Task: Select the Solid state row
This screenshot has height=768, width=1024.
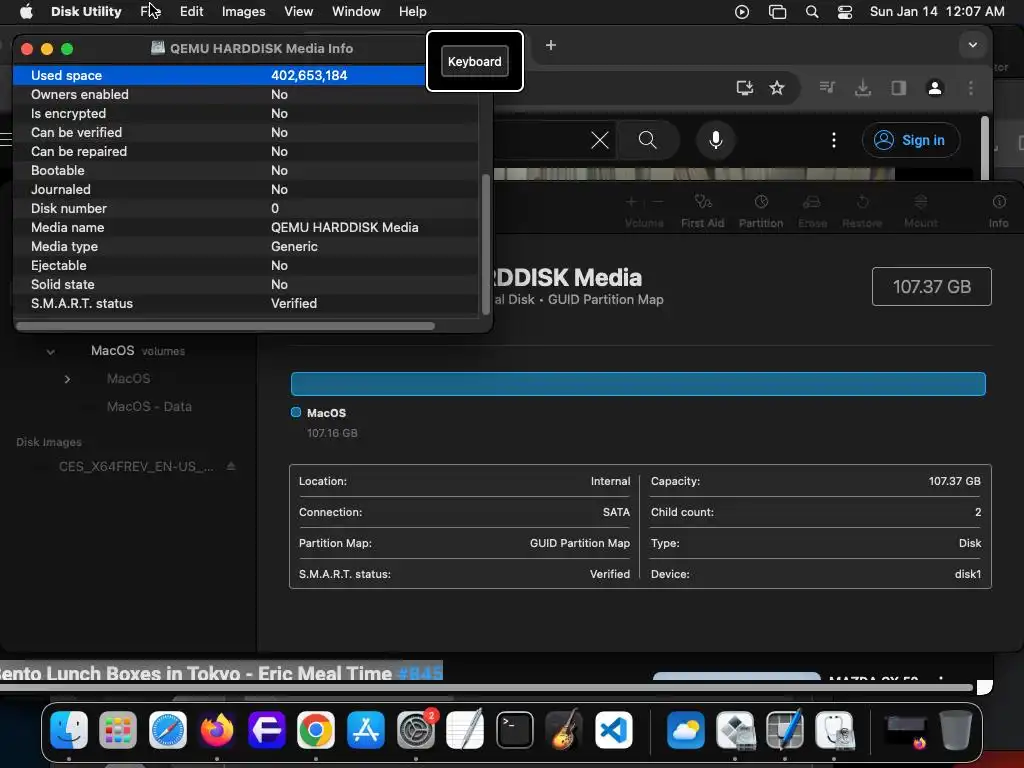Action: 247,284
